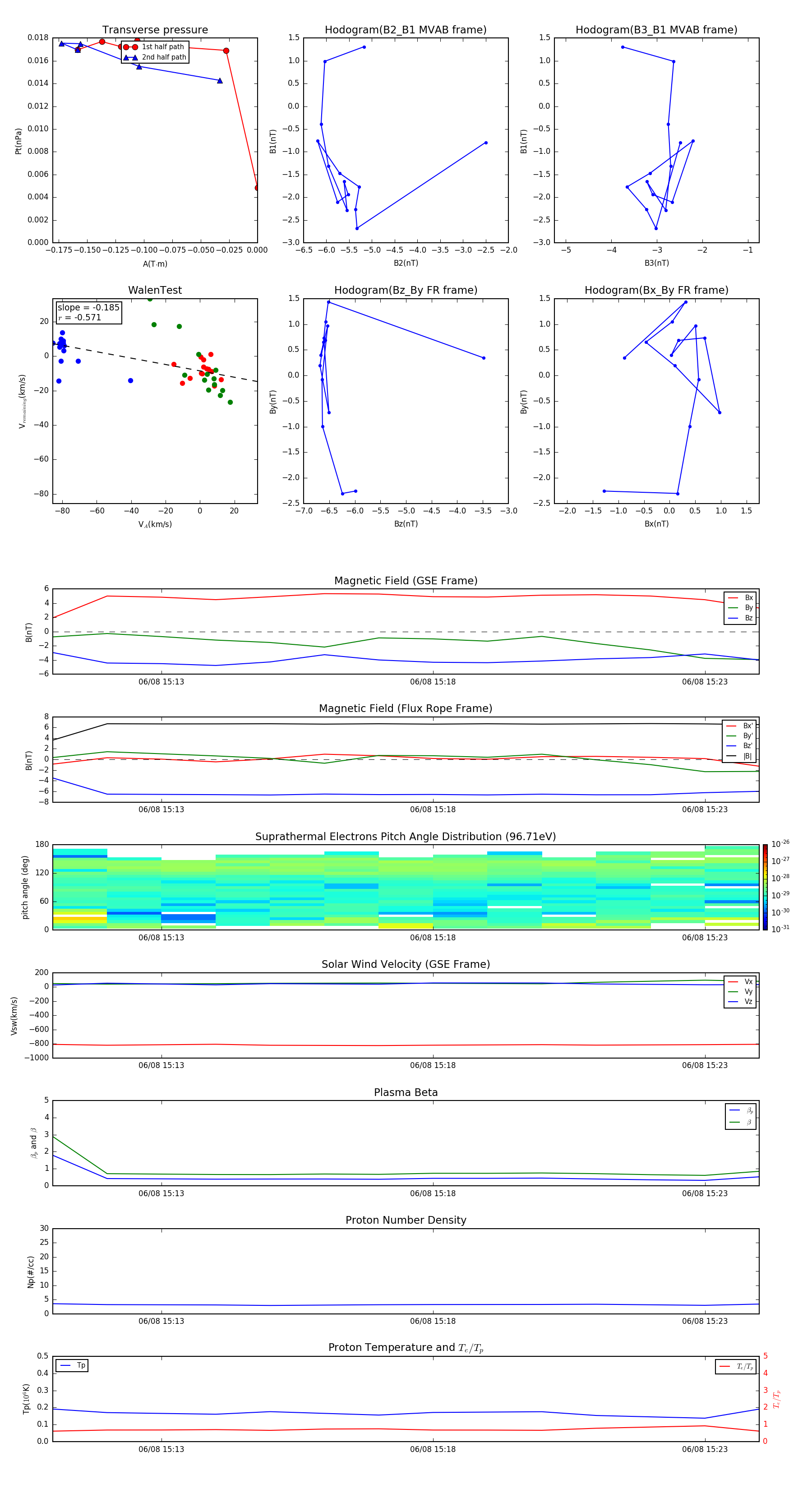Click the 'WalenTest' plot title

click(155, 290)
